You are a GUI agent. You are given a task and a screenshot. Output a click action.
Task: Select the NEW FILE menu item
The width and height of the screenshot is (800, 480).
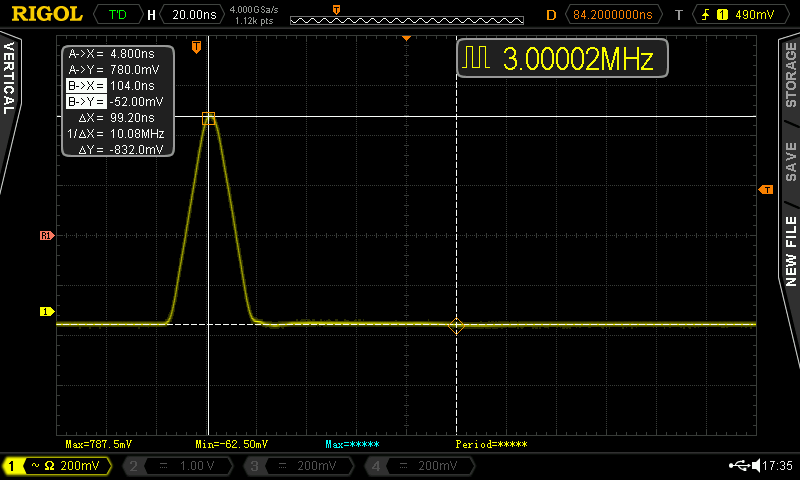[x=790, y=250]
